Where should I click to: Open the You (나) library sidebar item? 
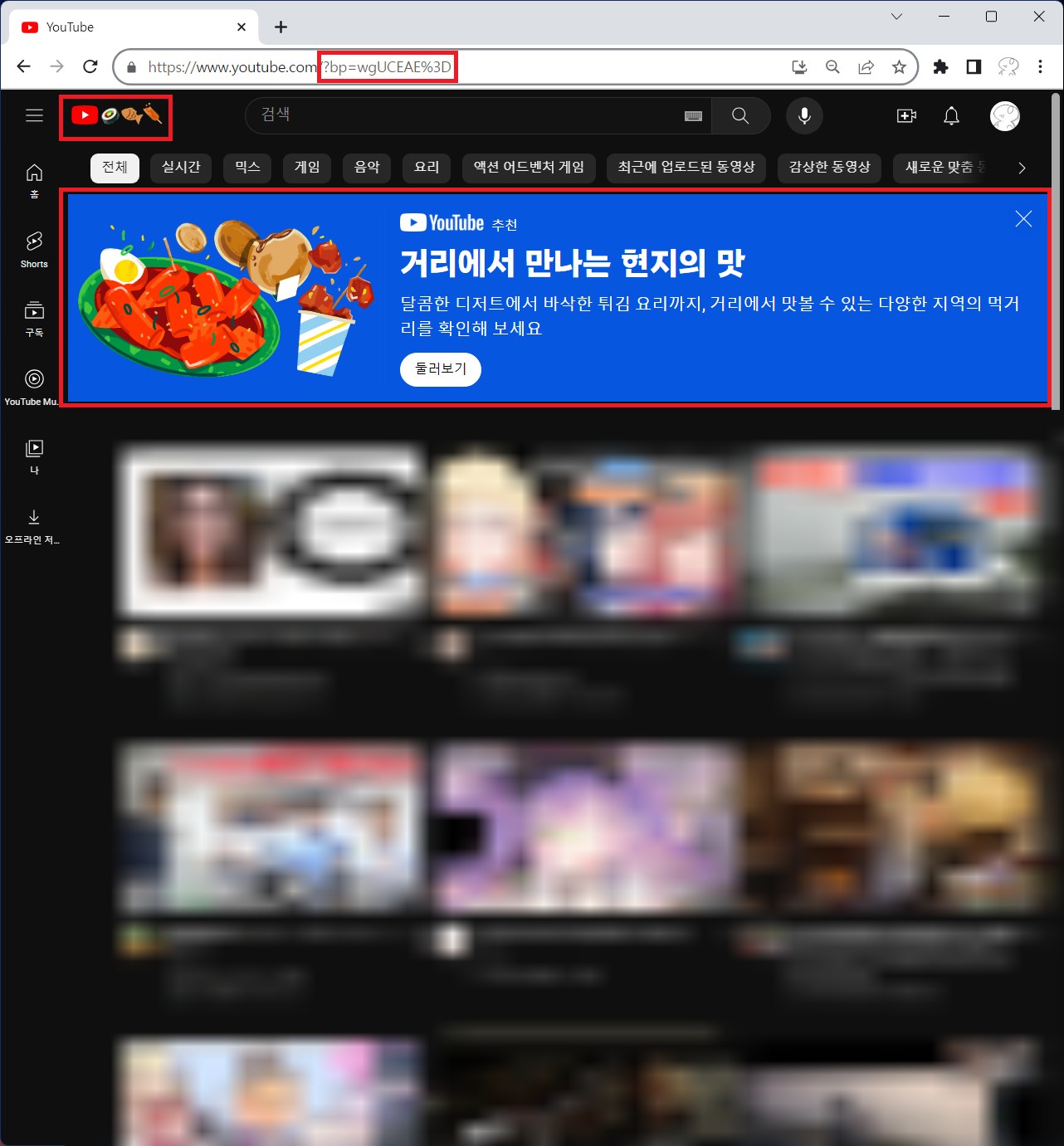(x=34, y=457)
